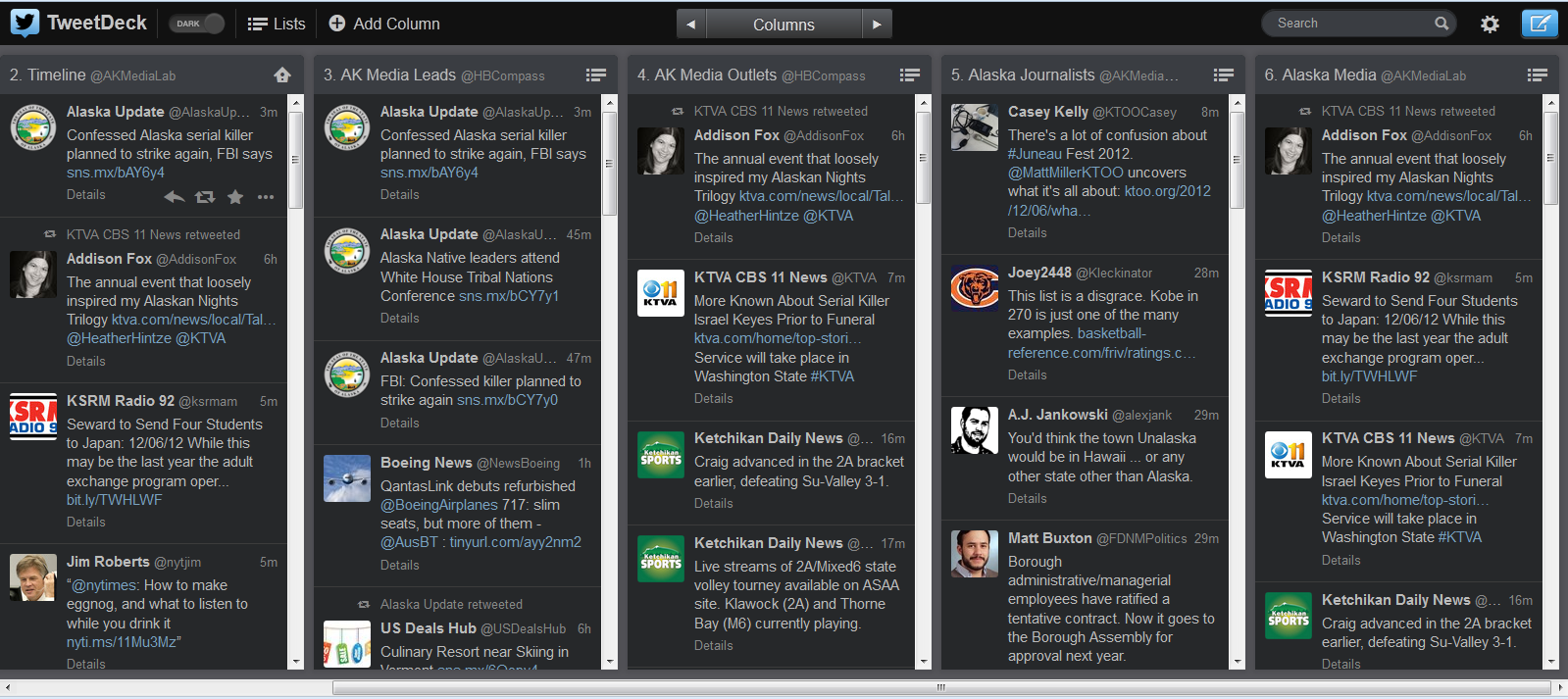Click A.J. Jankowski profile picture
Image resolution: width=1568 pixels, height=699 pixels.
coord(975,429)
